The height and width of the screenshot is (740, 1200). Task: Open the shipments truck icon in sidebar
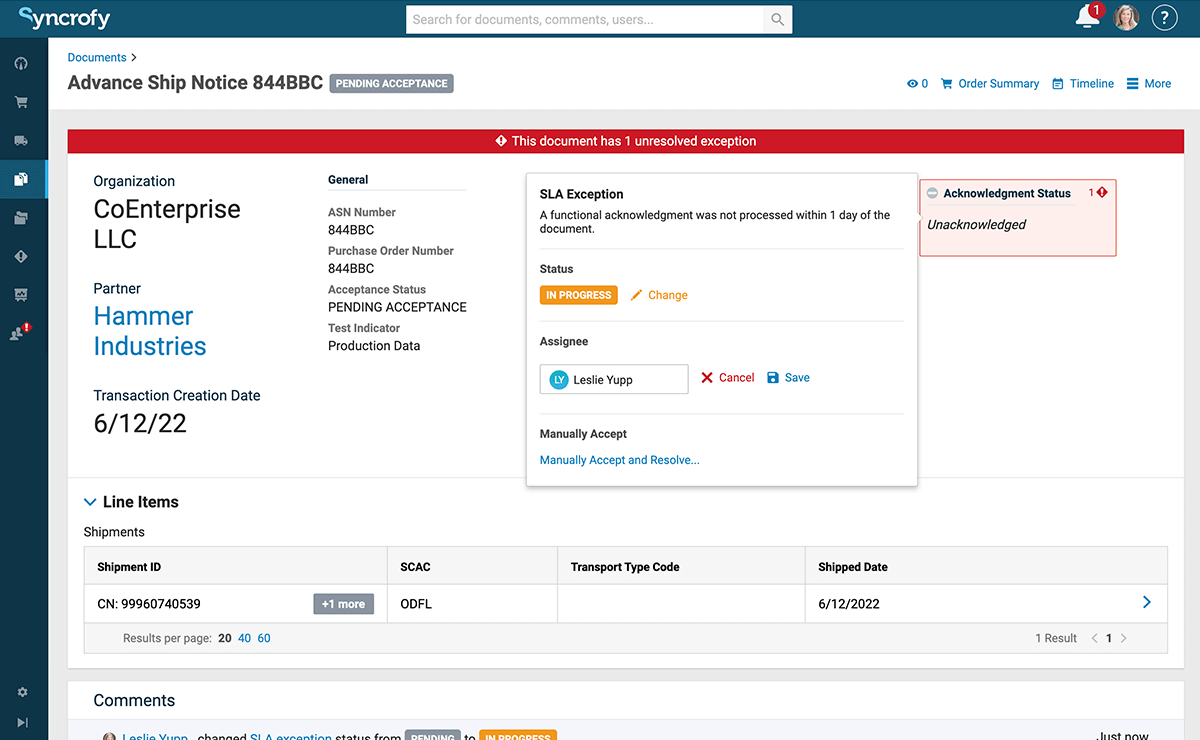(x=21, y=141)
